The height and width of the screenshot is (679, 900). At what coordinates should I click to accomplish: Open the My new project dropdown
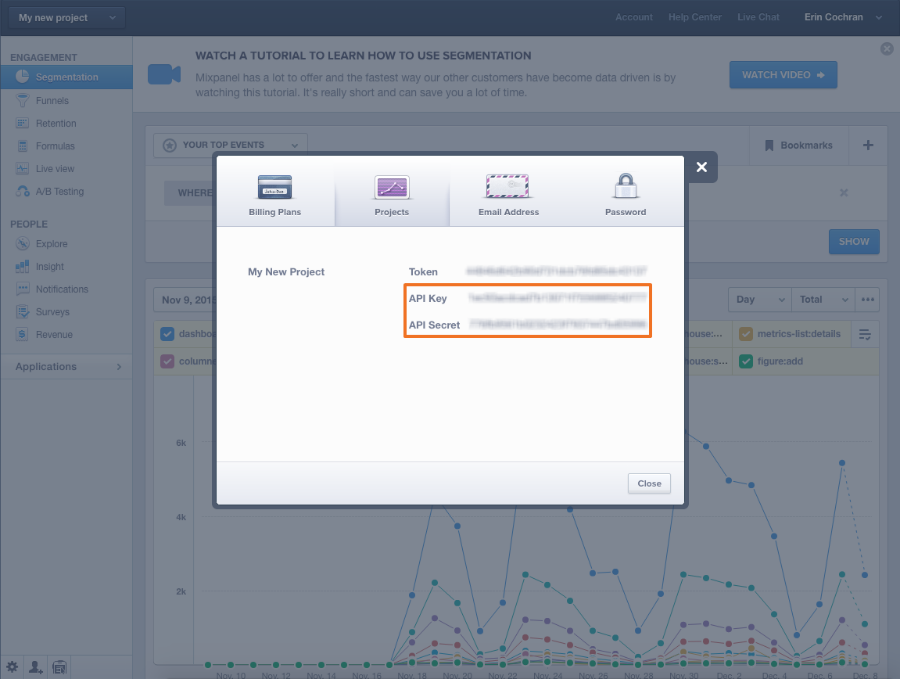pos(67,18)
